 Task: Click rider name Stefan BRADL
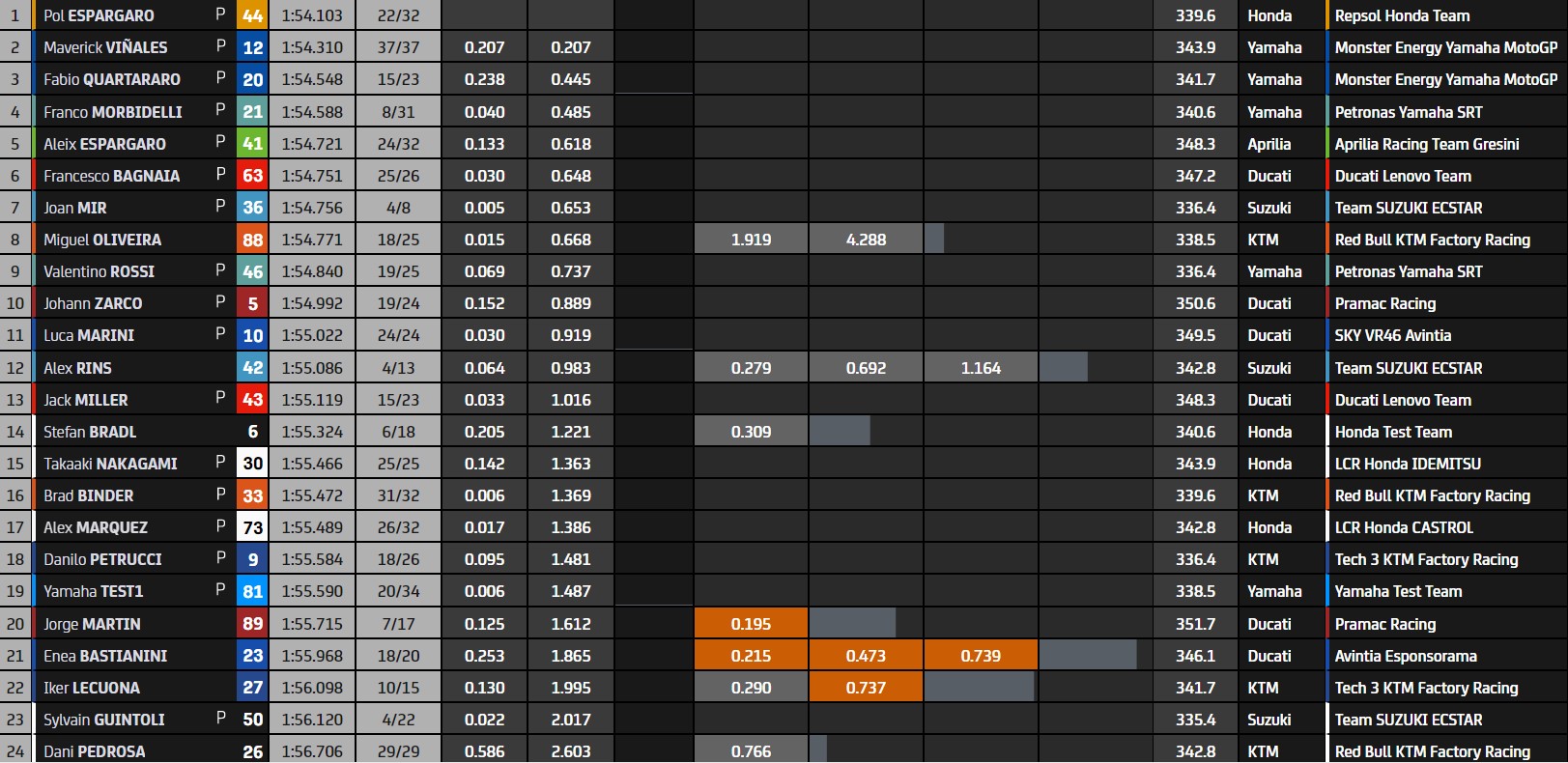(x=90, y=432)
